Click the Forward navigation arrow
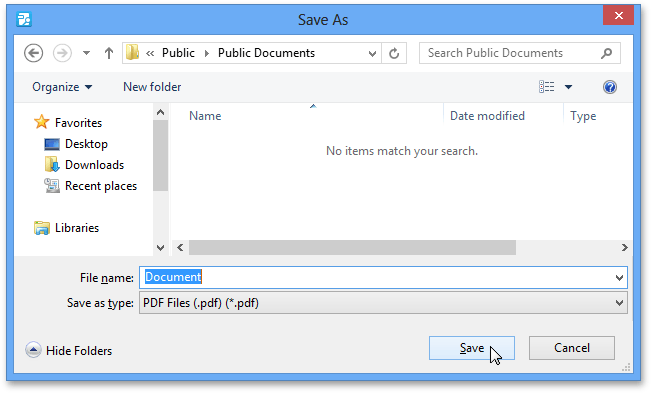 tap(62, 53)
